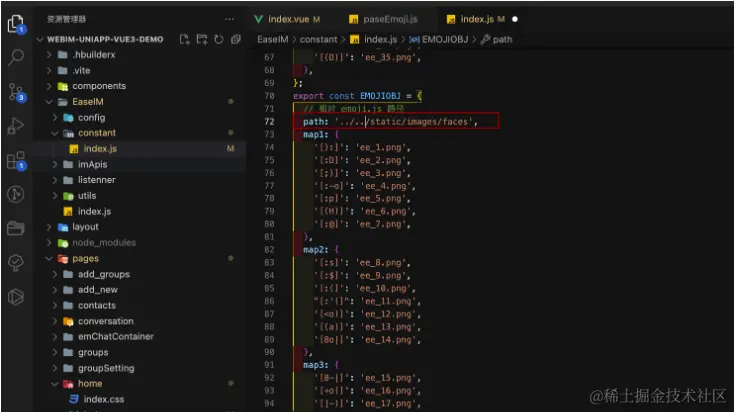Click the map1: code line
The width and height of the screenshot is (734, 412).
321,134
